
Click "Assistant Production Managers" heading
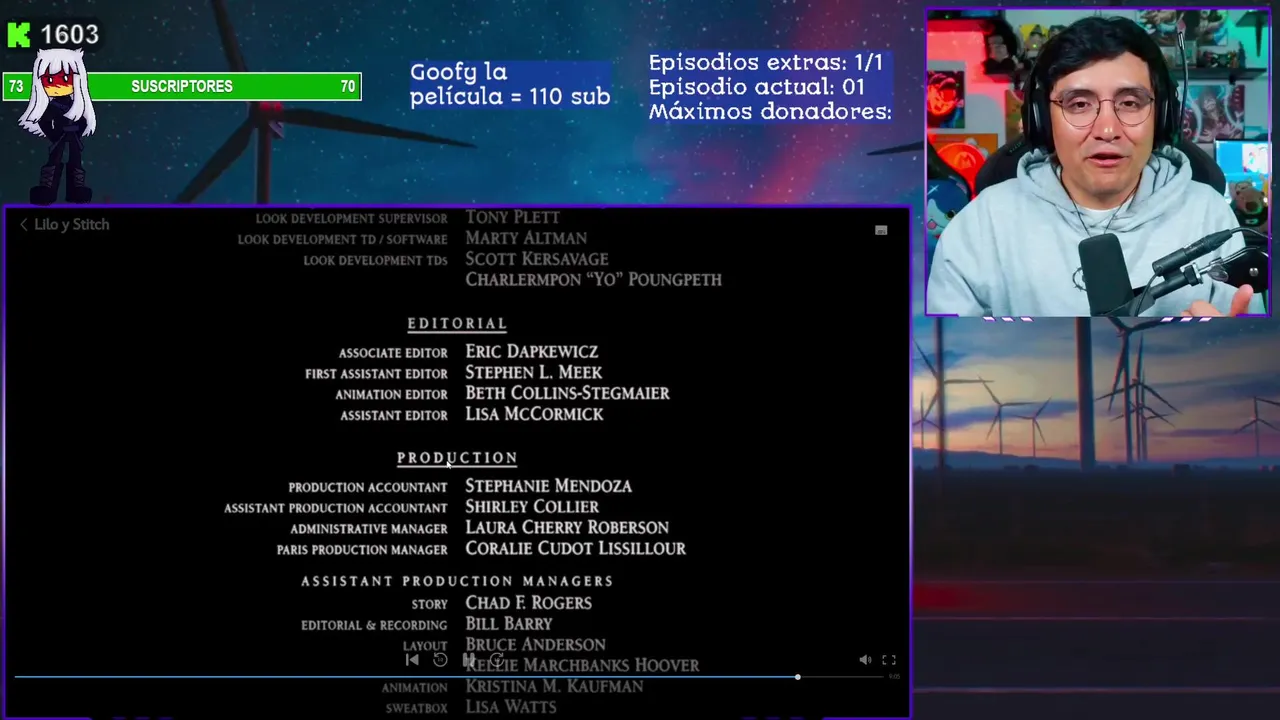(457, 581)
